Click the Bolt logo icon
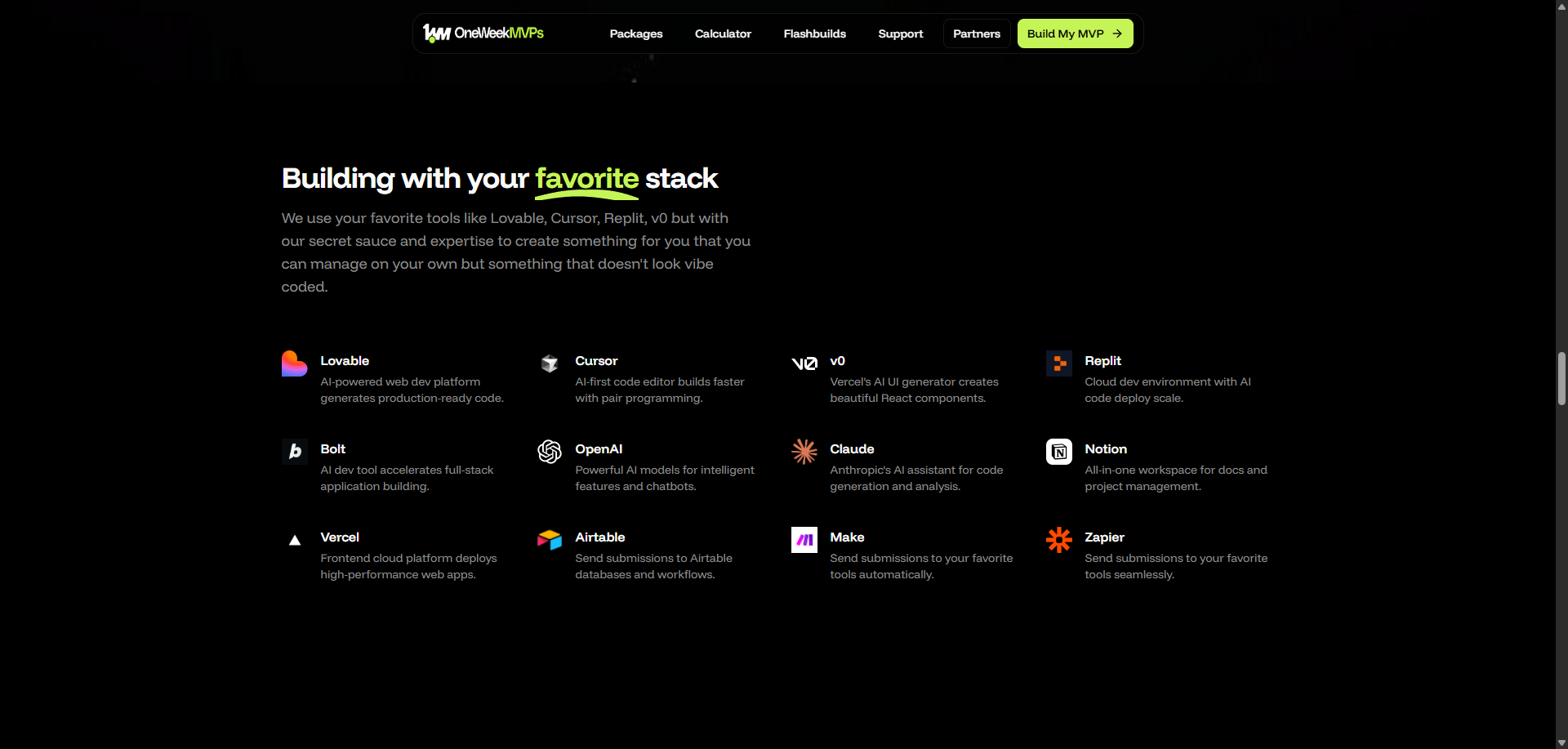Image resolution: width=1568 pixels, height=749 pixels. pos(295,452)
